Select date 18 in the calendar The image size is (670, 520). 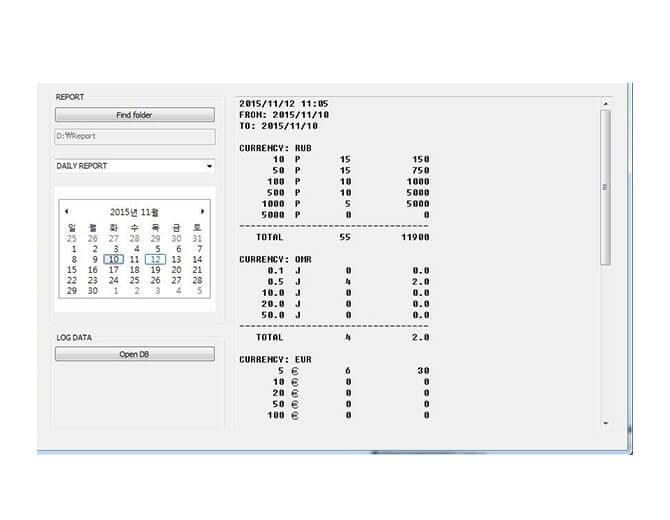pos(134,270)
